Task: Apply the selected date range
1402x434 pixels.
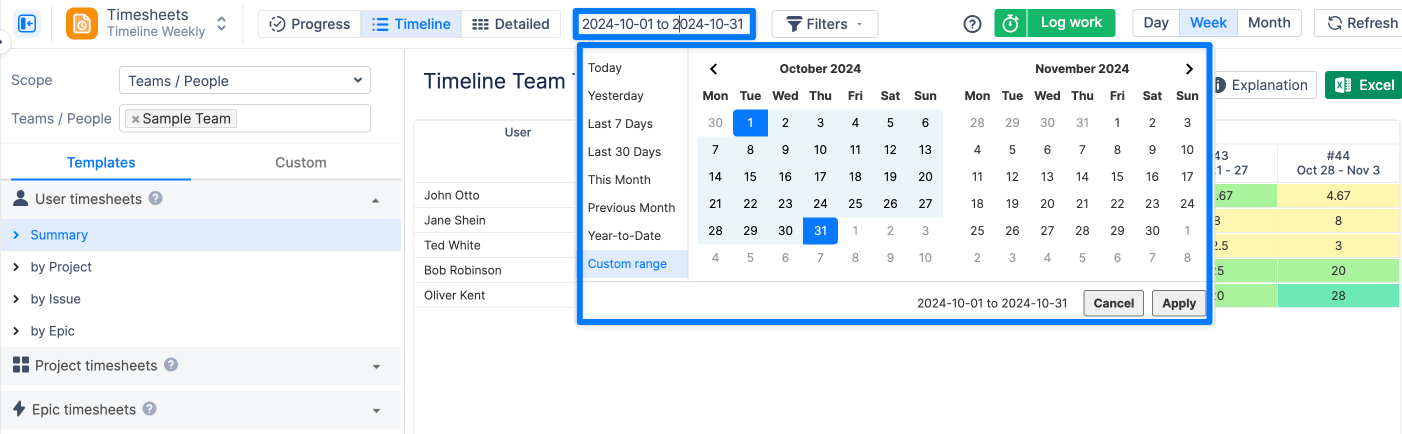Action: [1178, 303]
